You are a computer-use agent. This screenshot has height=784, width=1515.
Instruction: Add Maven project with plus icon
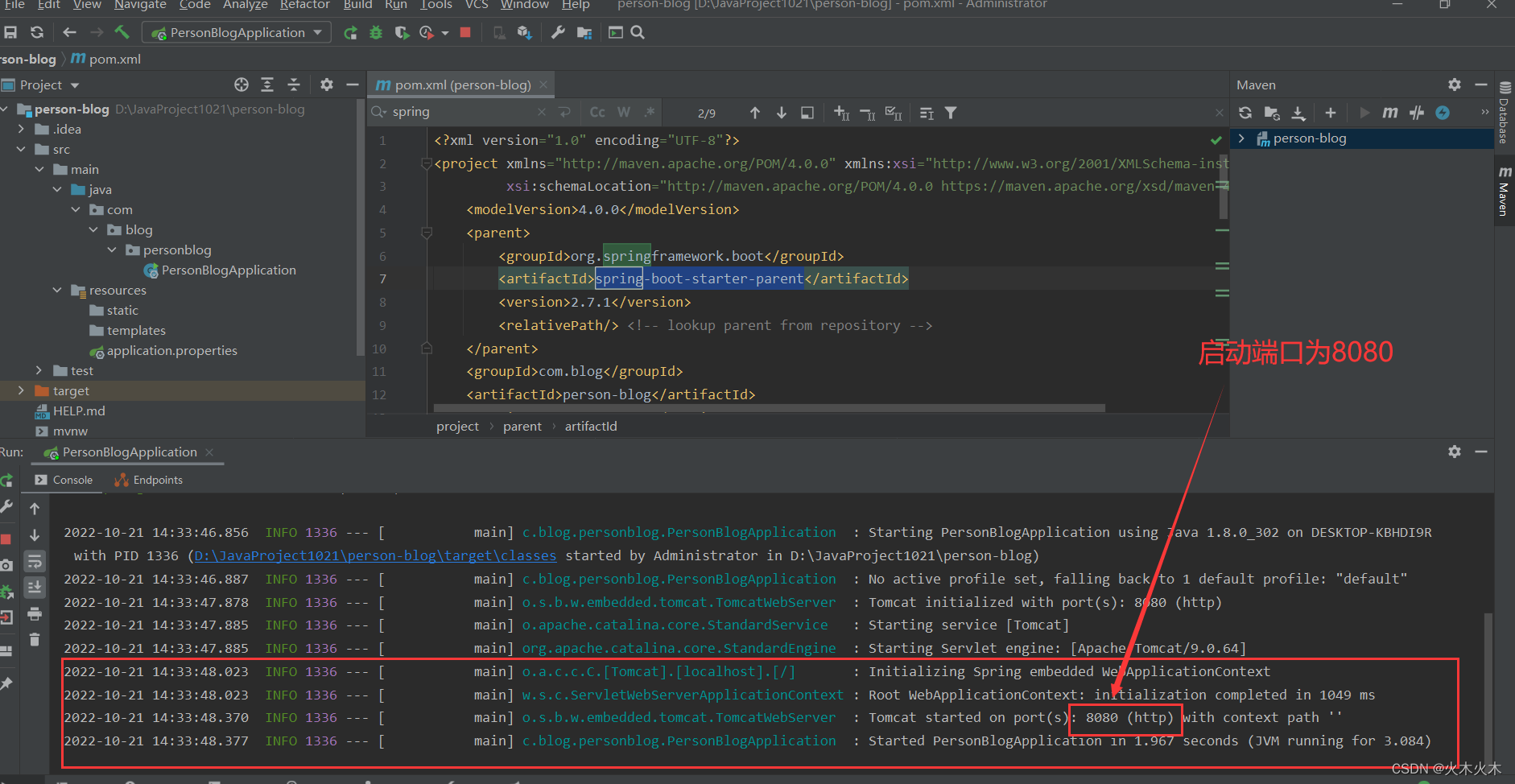(x=1331, y=113)
